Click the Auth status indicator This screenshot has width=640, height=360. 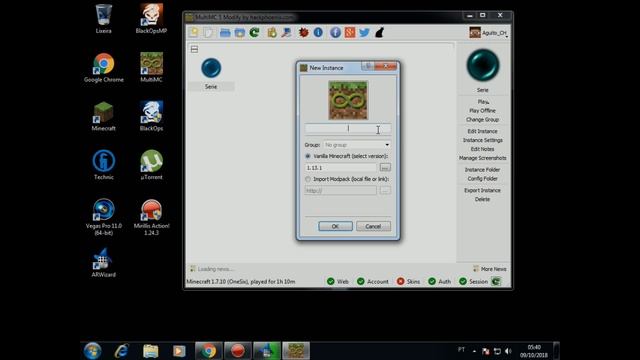coord(440,281)
